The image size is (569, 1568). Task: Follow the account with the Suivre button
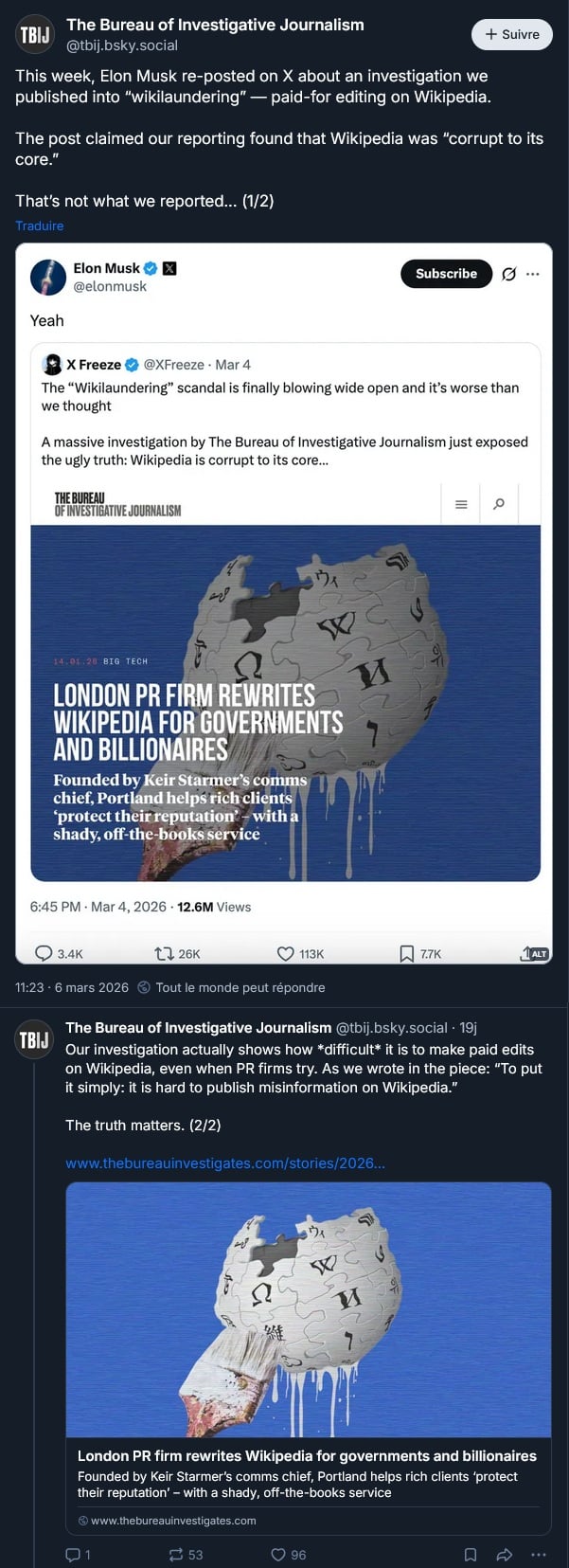point(511,34)
